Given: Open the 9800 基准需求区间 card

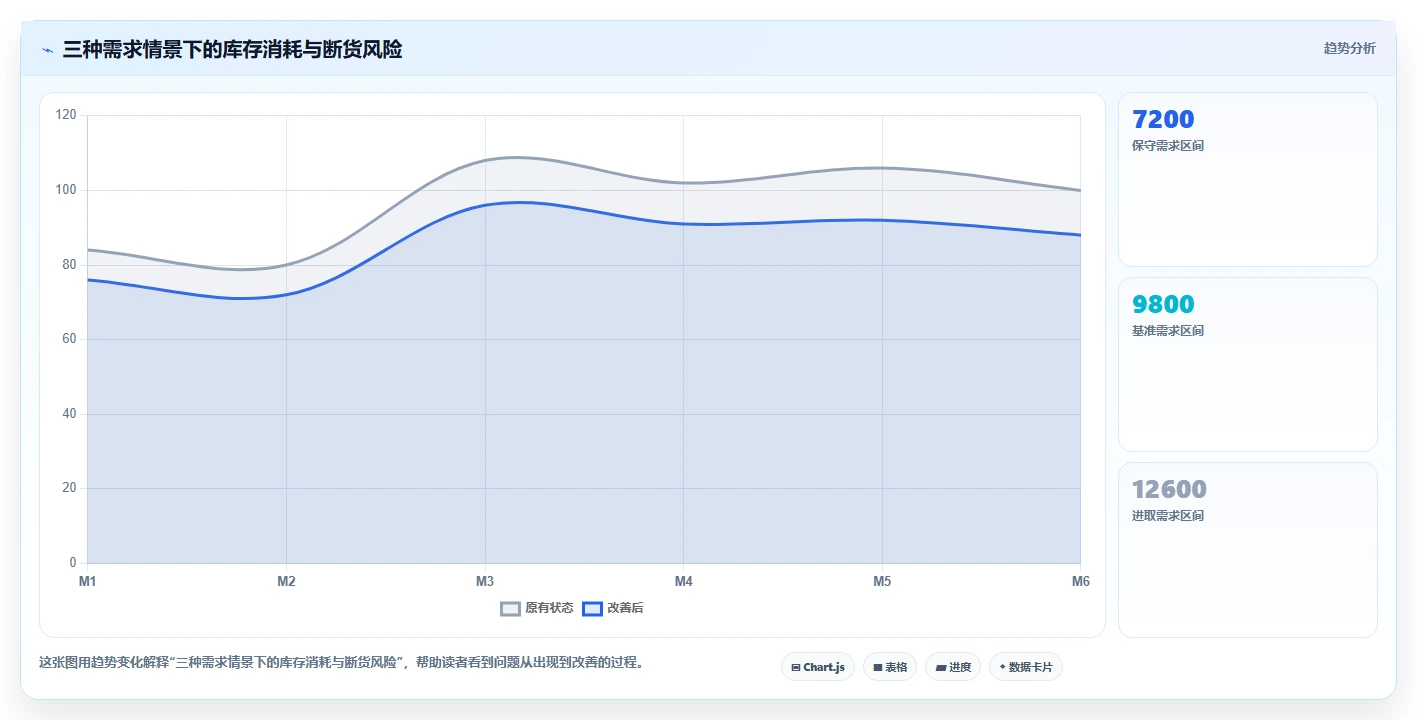Looking at the screenshot, I should click(x=1248, y=365).
